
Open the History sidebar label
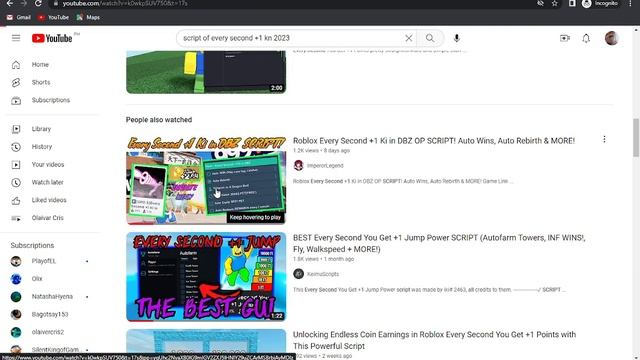pyautogui.click(x=42, y=147)
